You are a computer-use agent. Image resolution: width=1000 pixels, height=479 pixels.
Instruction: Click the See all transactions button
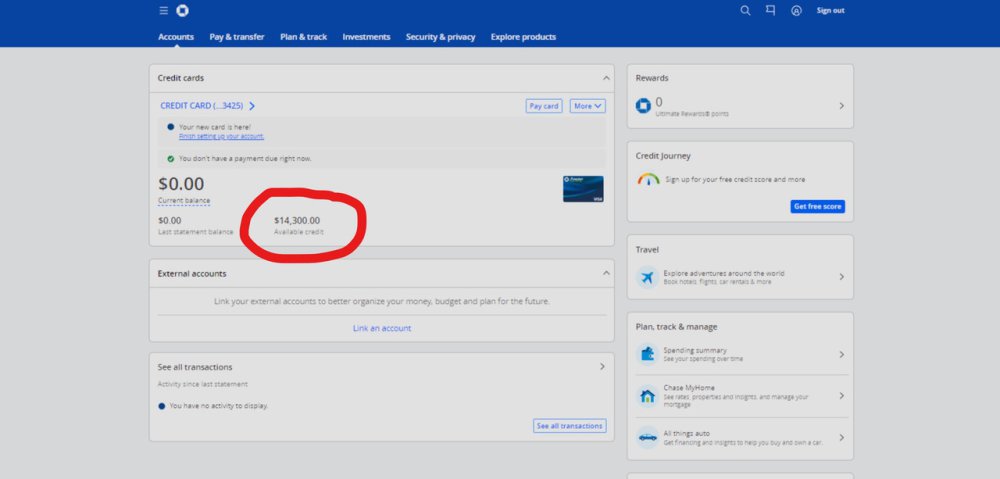pos(570,426)
